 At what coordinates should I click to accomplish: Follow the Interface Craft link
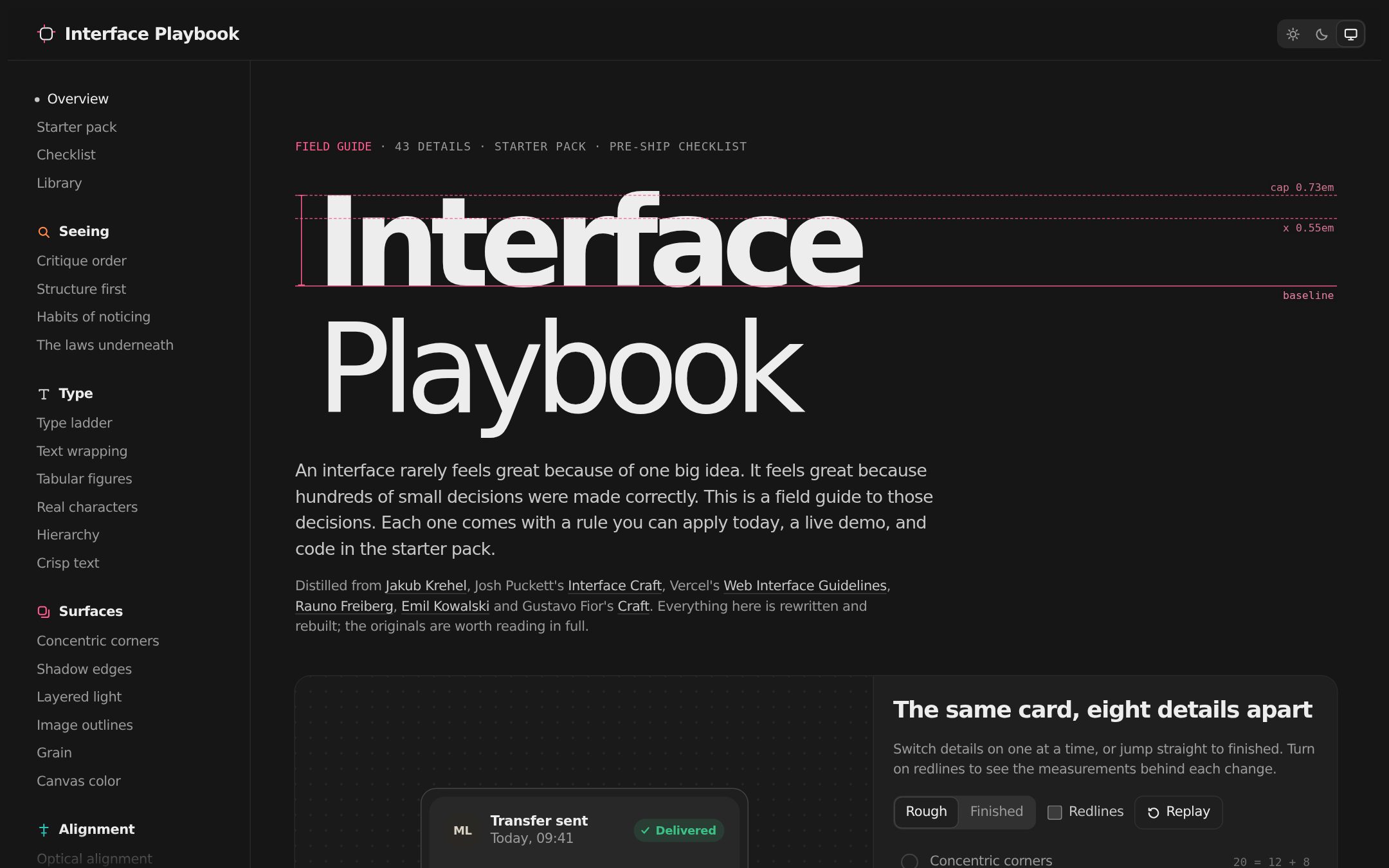[614, 586]
